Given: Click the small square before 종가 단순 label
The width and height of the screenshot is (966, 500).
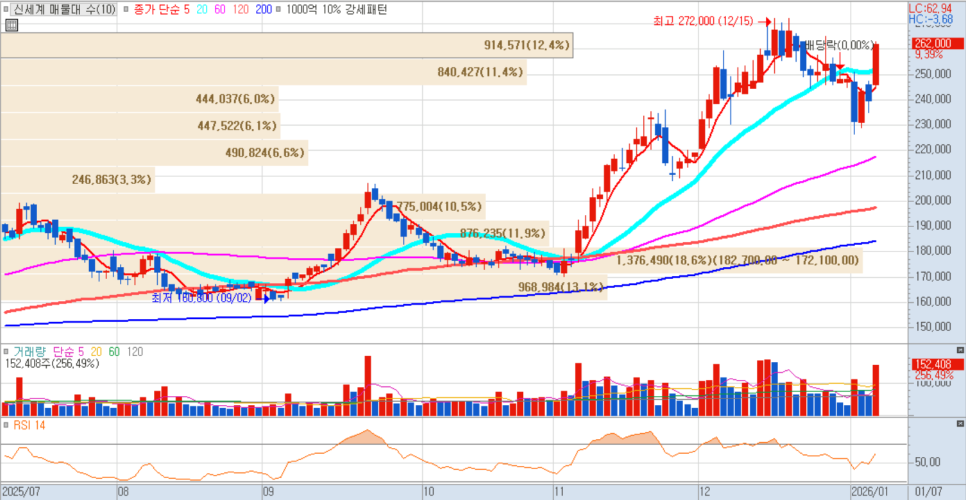Looking at the screenshot, I should 126,8.
